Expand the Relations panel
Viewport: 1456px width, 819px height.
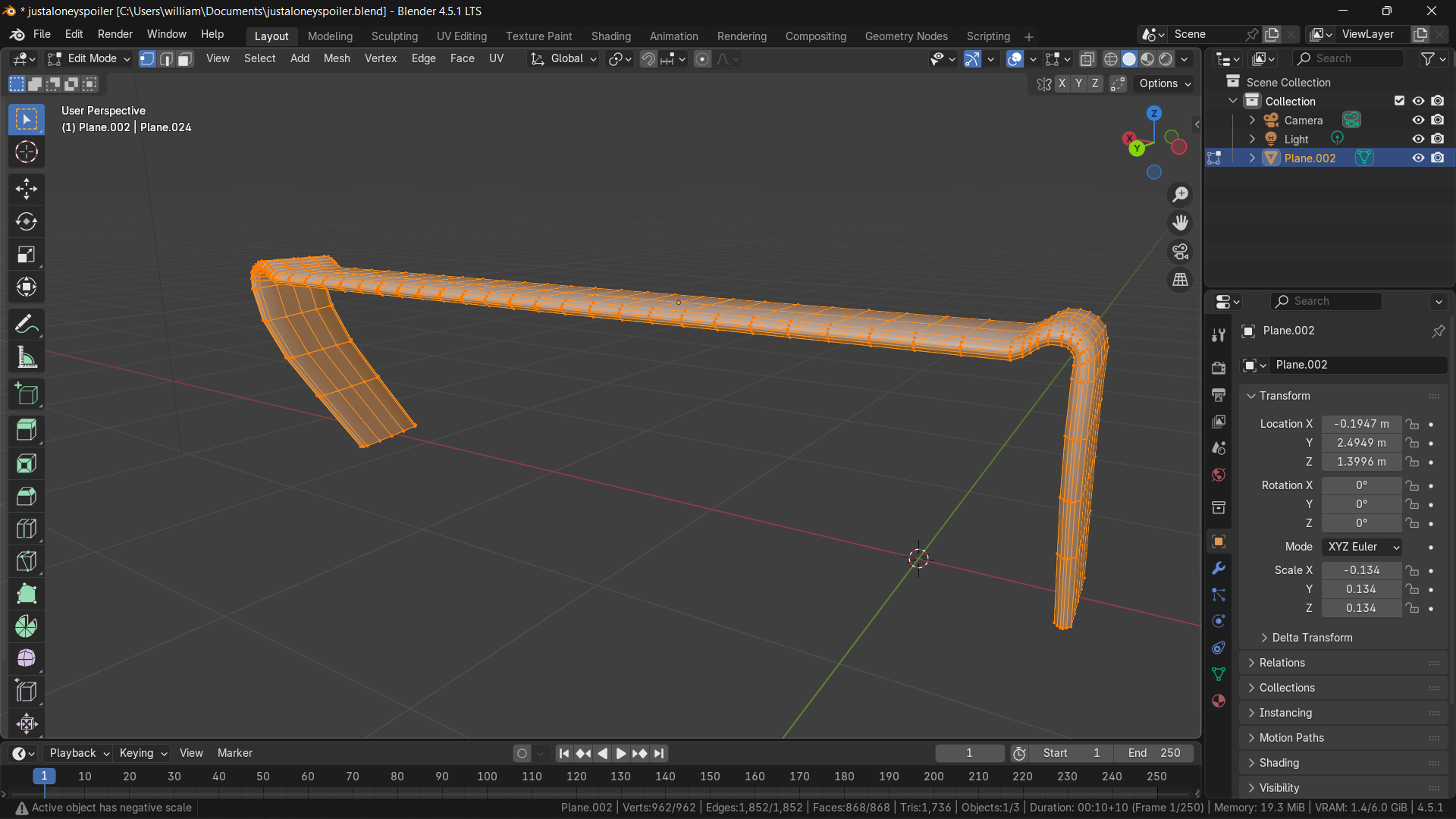pos(1282,663)
